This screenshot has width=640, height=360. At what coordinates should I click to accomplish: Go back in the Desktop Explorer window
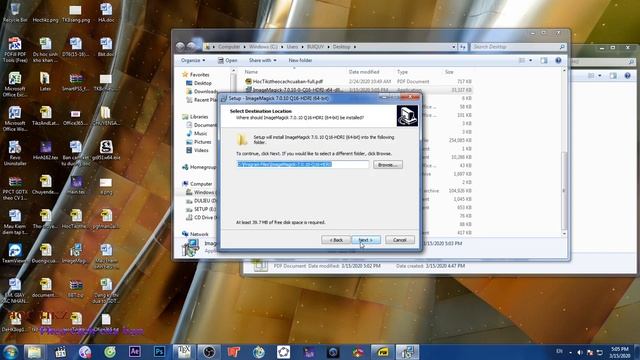180,47
